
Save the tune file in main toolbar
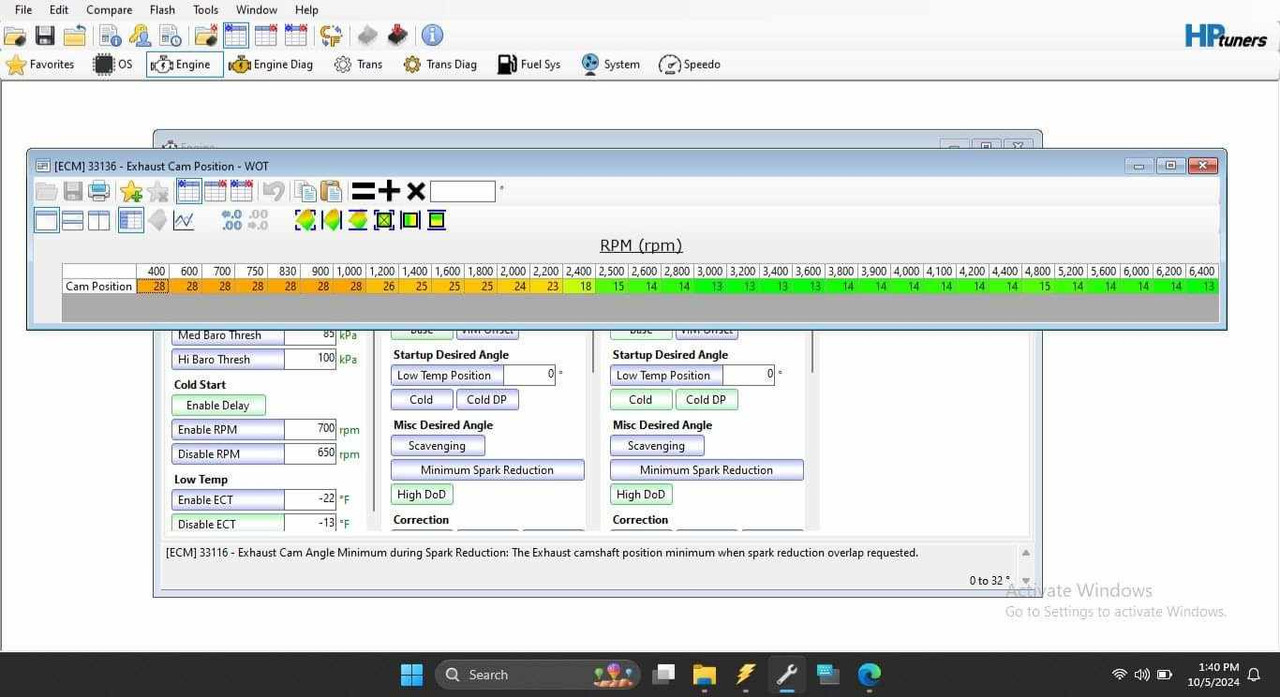[x=45, y=36]
